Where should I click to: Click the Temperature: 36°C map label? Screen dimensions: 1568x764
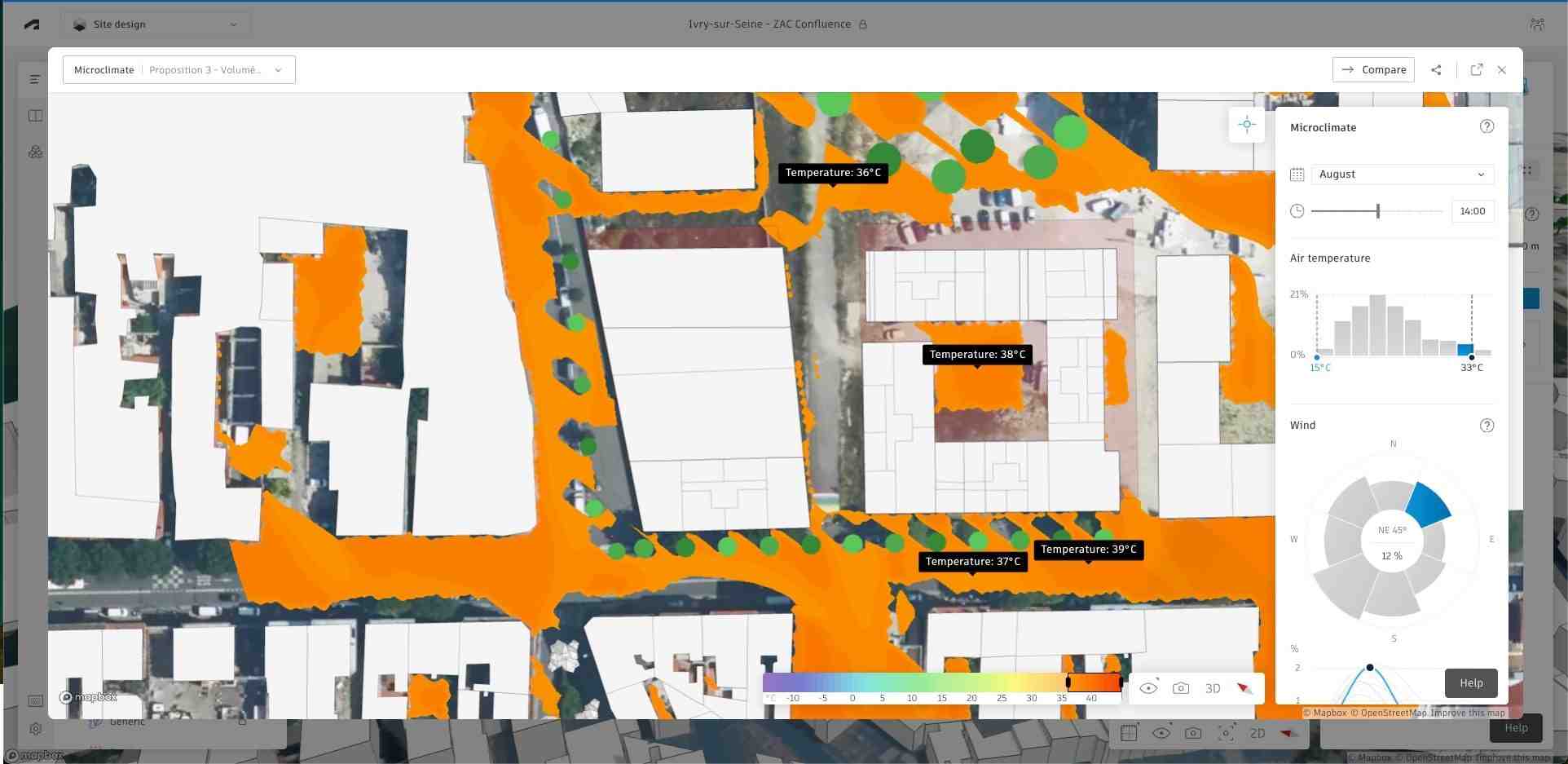pyautogui.click(x=833, y=173)
